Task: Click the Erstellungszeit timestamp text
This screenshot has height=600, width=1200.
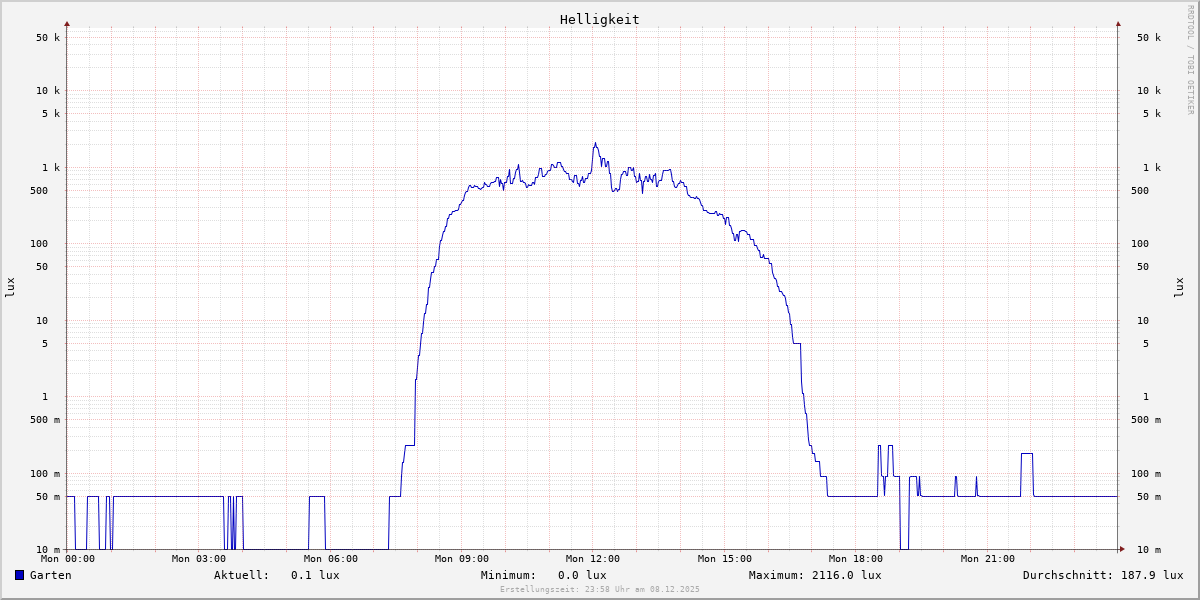Action: click(x=599, y=590)
